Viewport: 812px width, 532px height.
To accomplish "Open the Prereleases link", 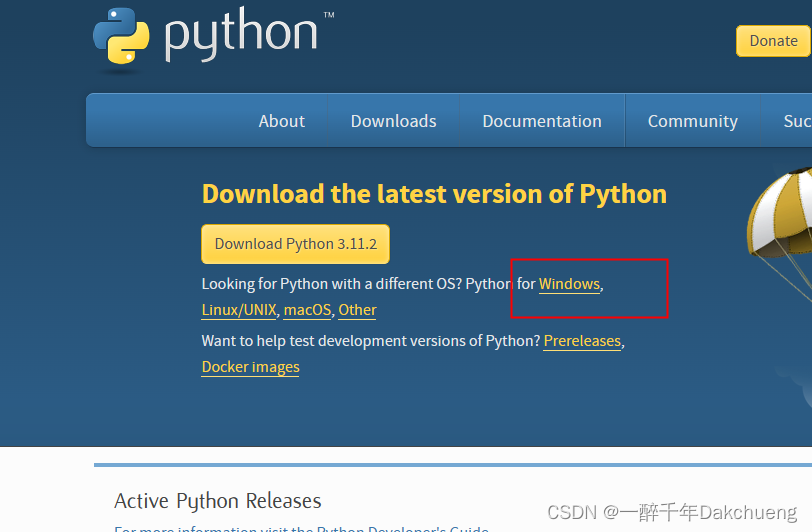I will point(582,341).
